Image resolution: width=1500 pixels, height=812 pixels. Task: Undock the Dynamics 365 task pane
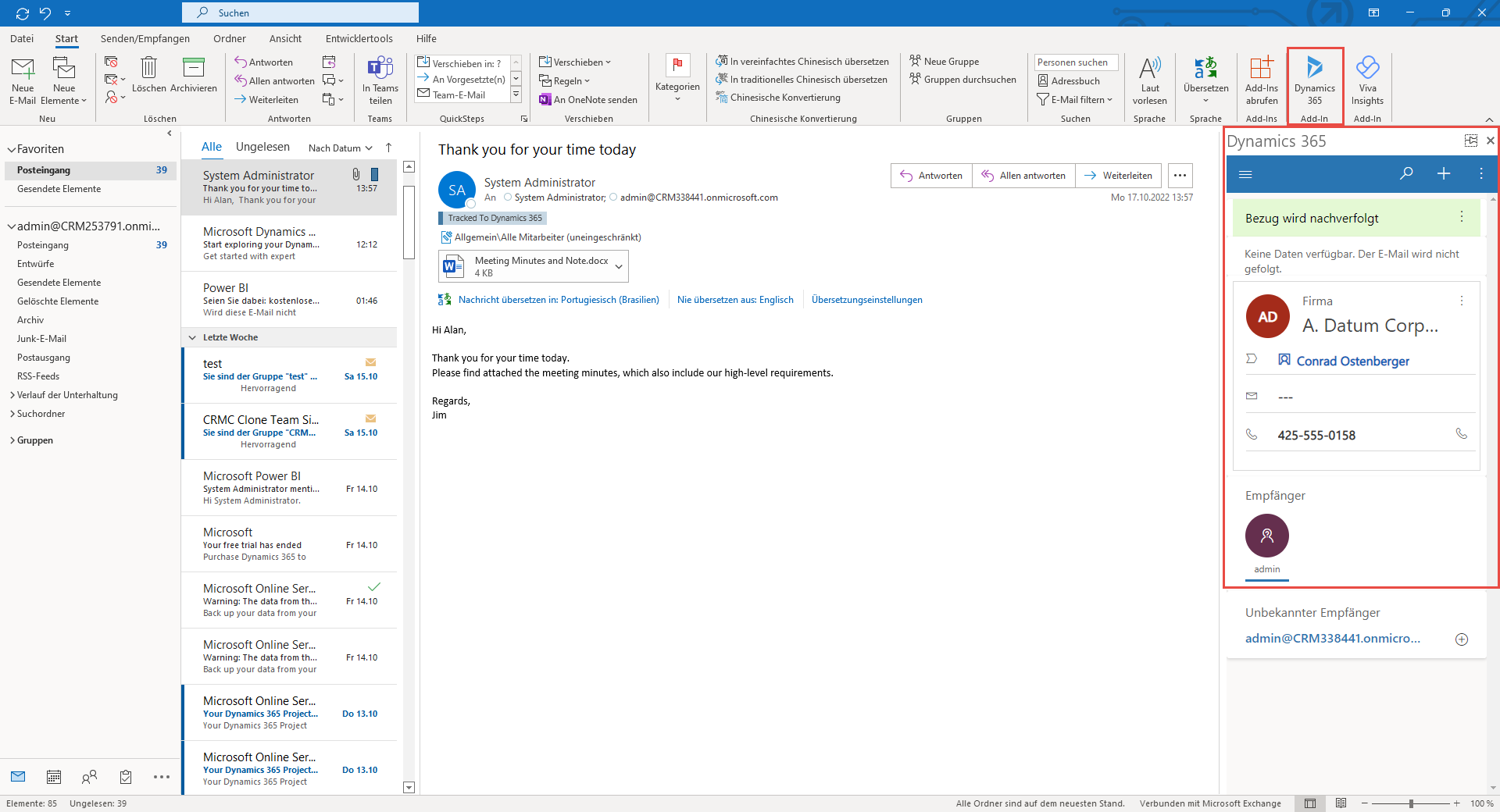click(x=1471, y=141)
